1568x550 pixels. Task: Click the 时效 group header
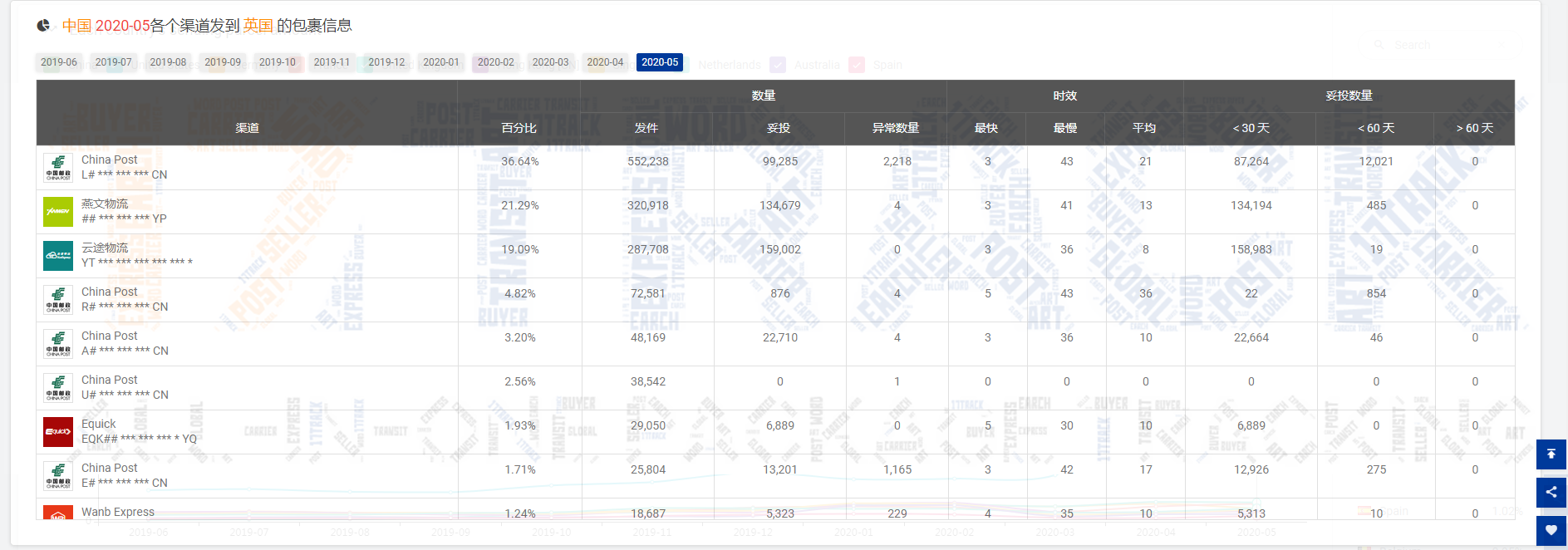pos(1065,96)
